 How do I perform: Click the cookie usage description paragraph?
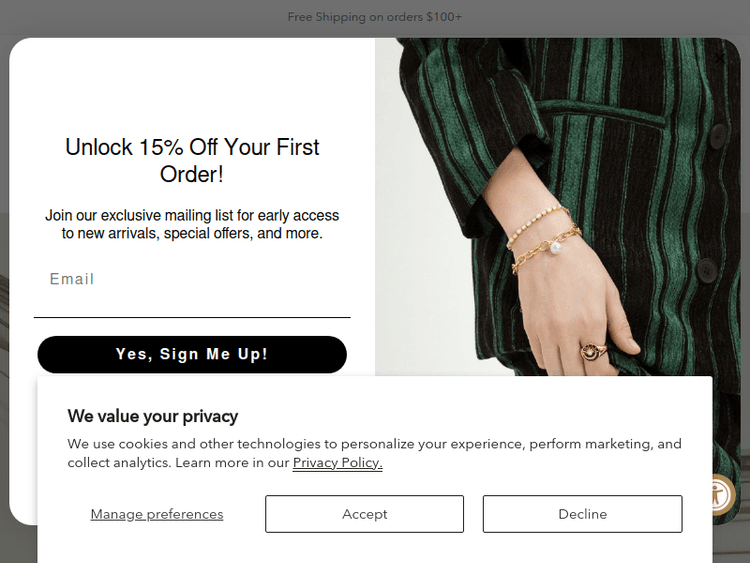tap(374, 453)
